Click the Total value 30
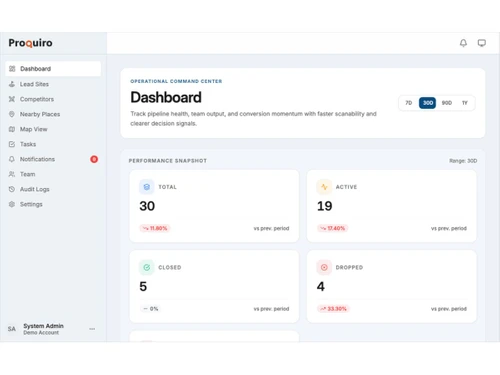 (147, 206)
